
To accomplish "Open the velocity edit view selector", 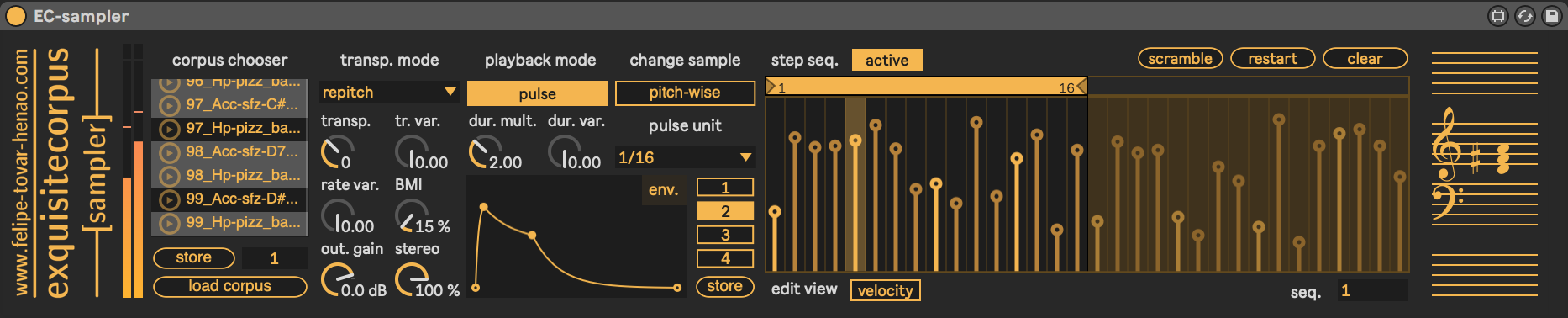I will (x=885, y=290).
